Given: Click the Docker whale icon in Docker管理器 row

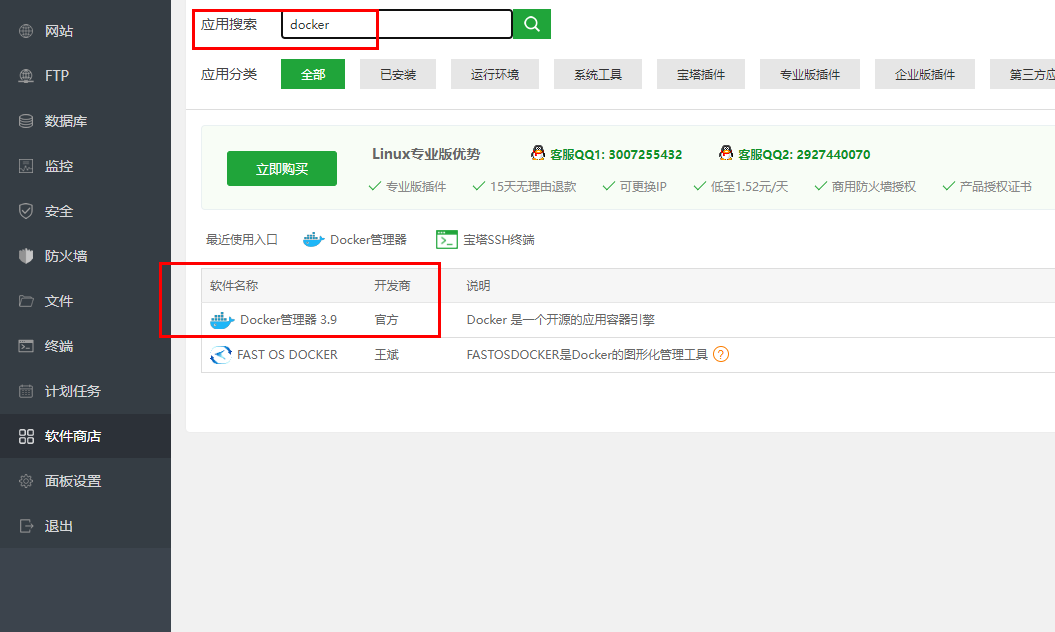Looking at the screenshot, I should (222, 320).
